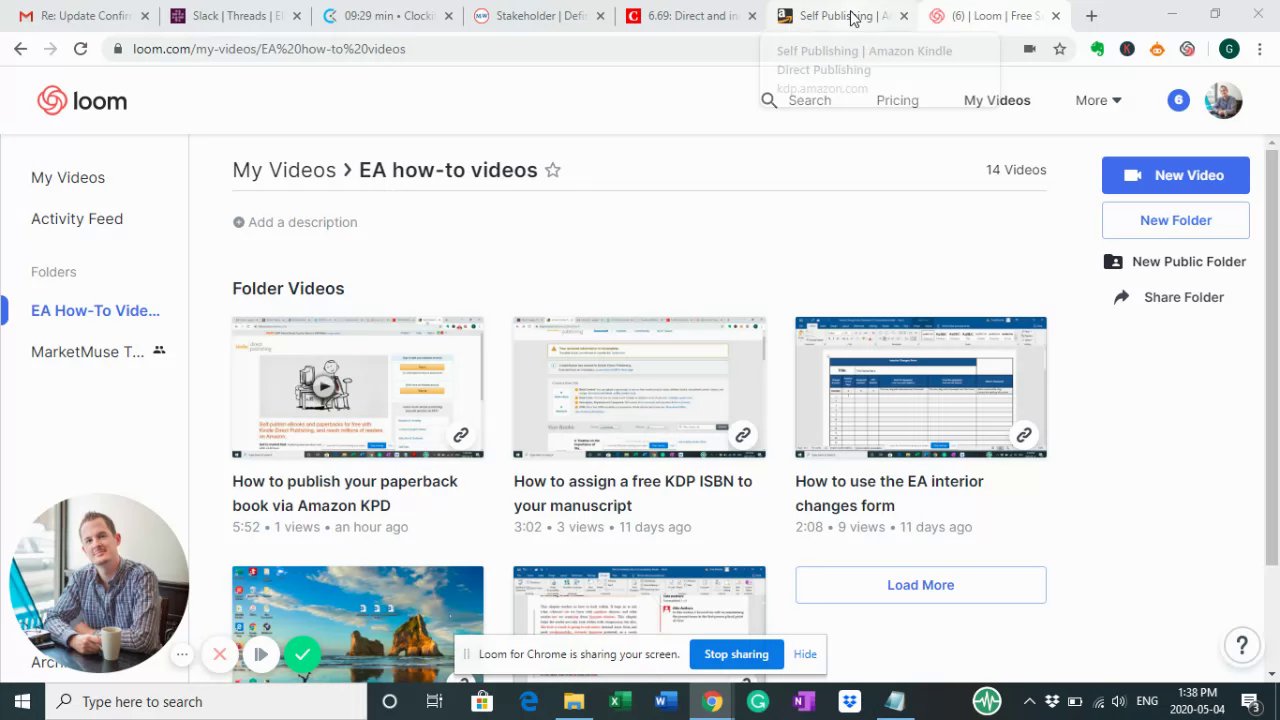The width and height of the screenshot is (1280, 720).
Task: Open the notifications badge showing 6
Action: click(x=1178, y=100)
